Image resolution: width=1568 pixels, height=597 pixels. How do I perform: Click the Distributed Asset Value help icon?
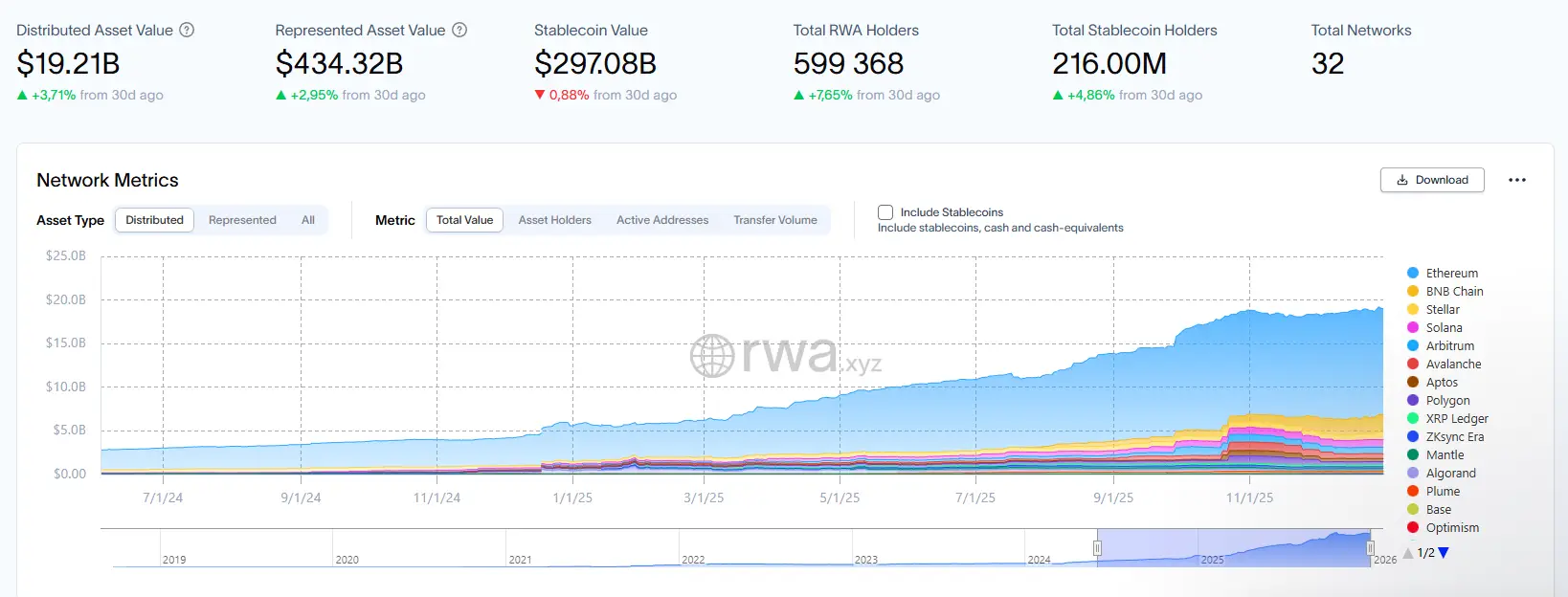pos(187,30)
